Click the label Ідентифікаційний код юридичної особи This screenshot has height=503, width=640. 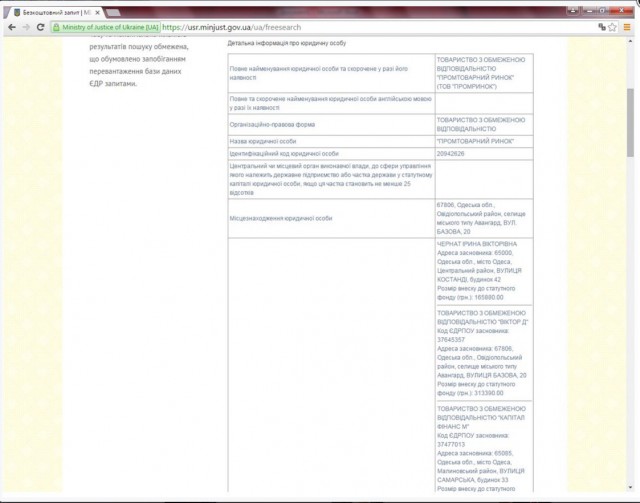coord(284,154)
